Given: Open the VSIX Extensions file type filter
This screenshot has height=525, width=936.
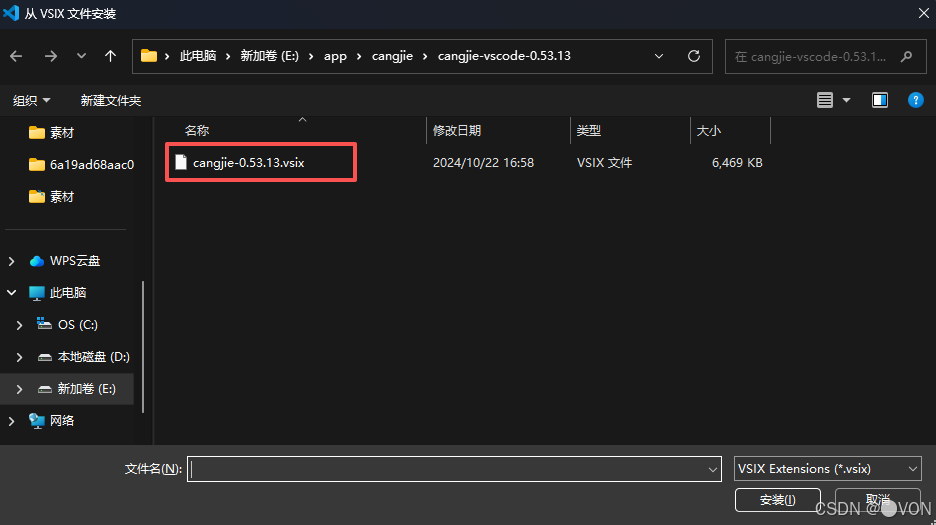Looking at the screenshot, I should (x=827, y=469).
